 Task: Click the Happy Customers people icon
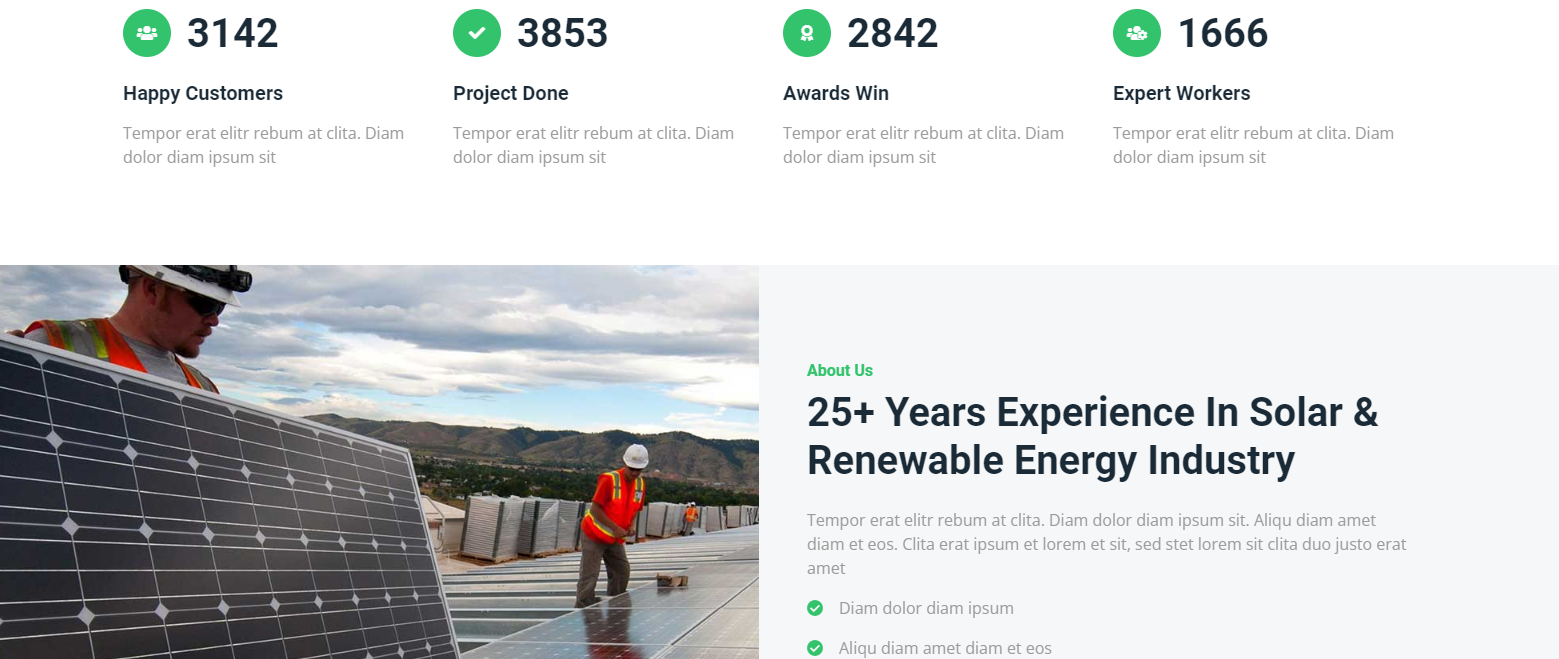[x=147, y=33]
